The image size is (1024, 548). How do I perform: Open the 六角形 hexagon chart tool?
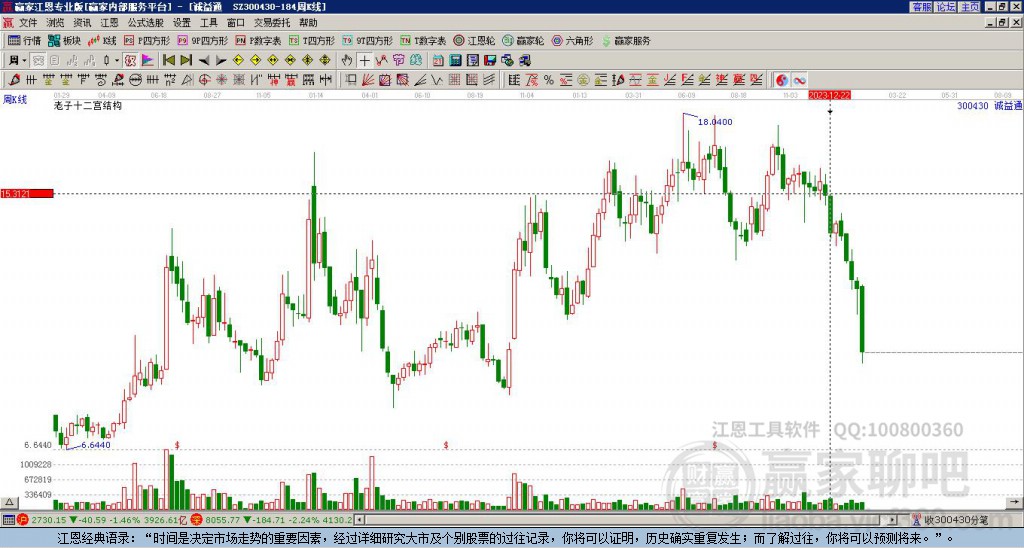[573, 40]
